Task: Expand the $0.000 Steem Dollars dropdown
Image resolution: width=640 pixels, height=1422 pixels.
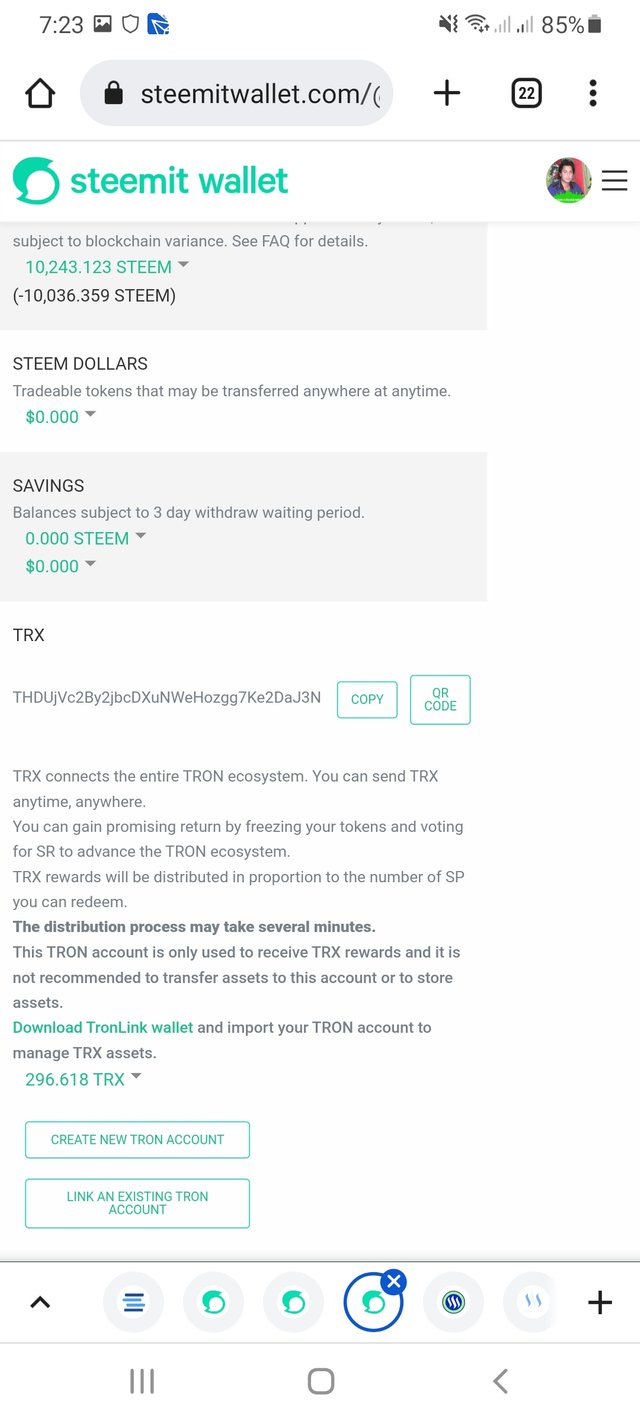Action: pos(60,417)
